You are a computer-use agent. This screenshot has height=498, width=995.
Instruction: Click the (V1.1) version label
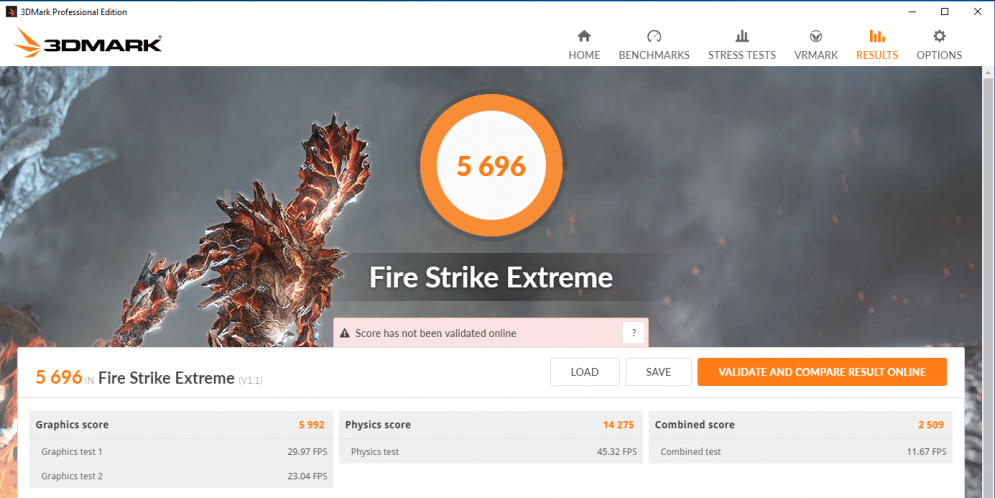click(x=250, y=380)
